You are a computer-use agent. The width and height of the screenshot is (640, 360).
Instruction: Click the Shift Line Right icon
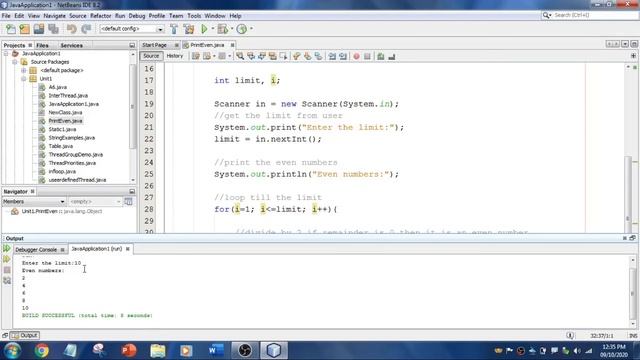343,56
